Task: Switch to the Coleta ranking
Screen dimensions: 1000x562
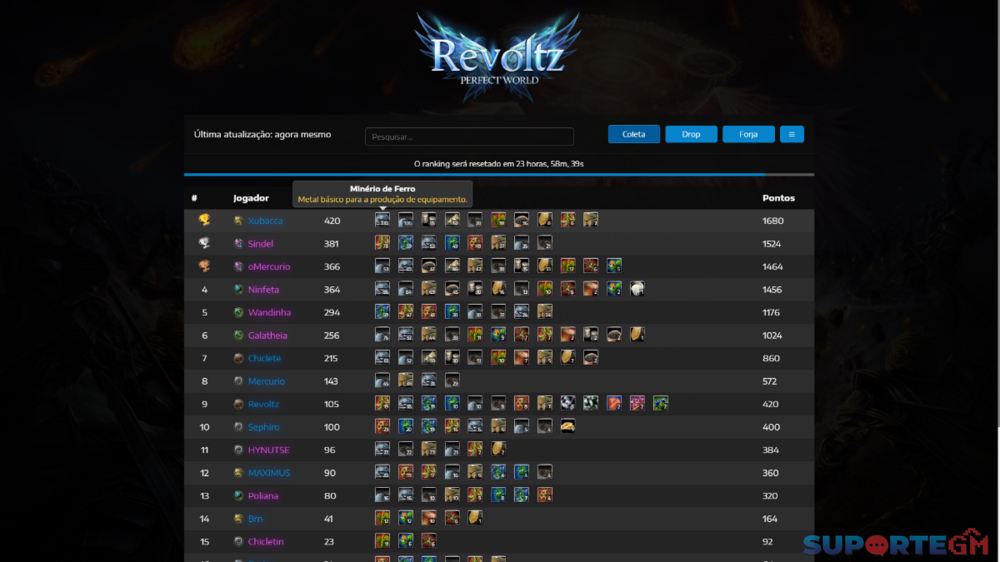Action: coord(633,134)
